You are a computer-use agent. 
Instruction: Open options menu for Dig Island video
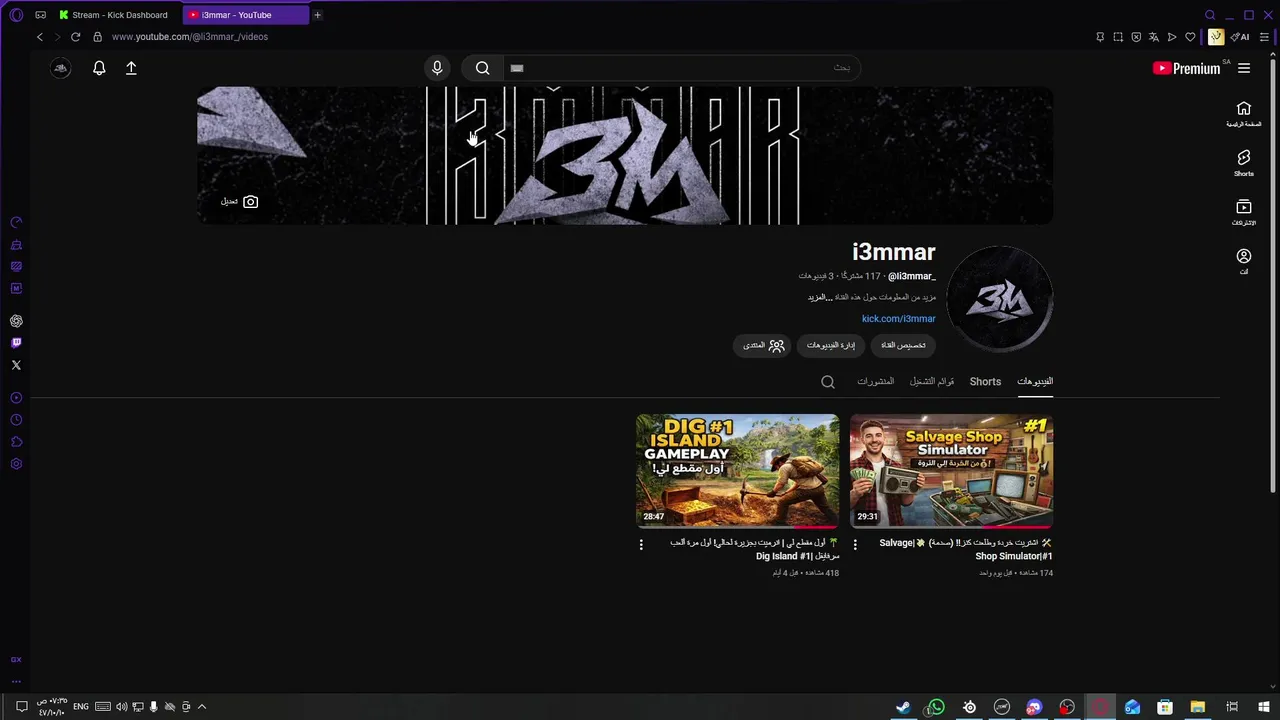(641, 545)
